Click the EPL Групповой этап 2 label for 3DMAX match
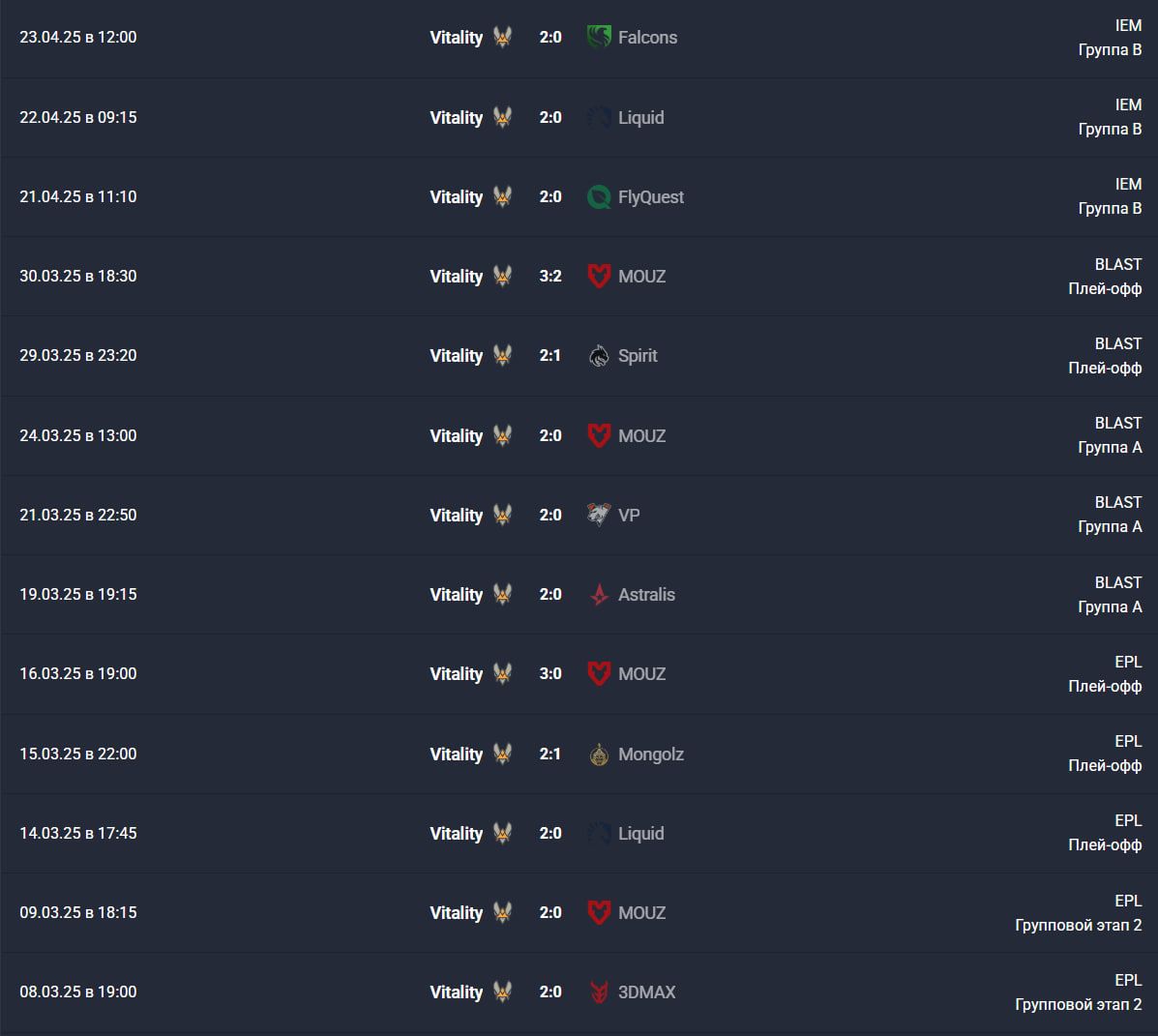The width and height of the screenshot is (1158, 1036). tap(1079, 992)
